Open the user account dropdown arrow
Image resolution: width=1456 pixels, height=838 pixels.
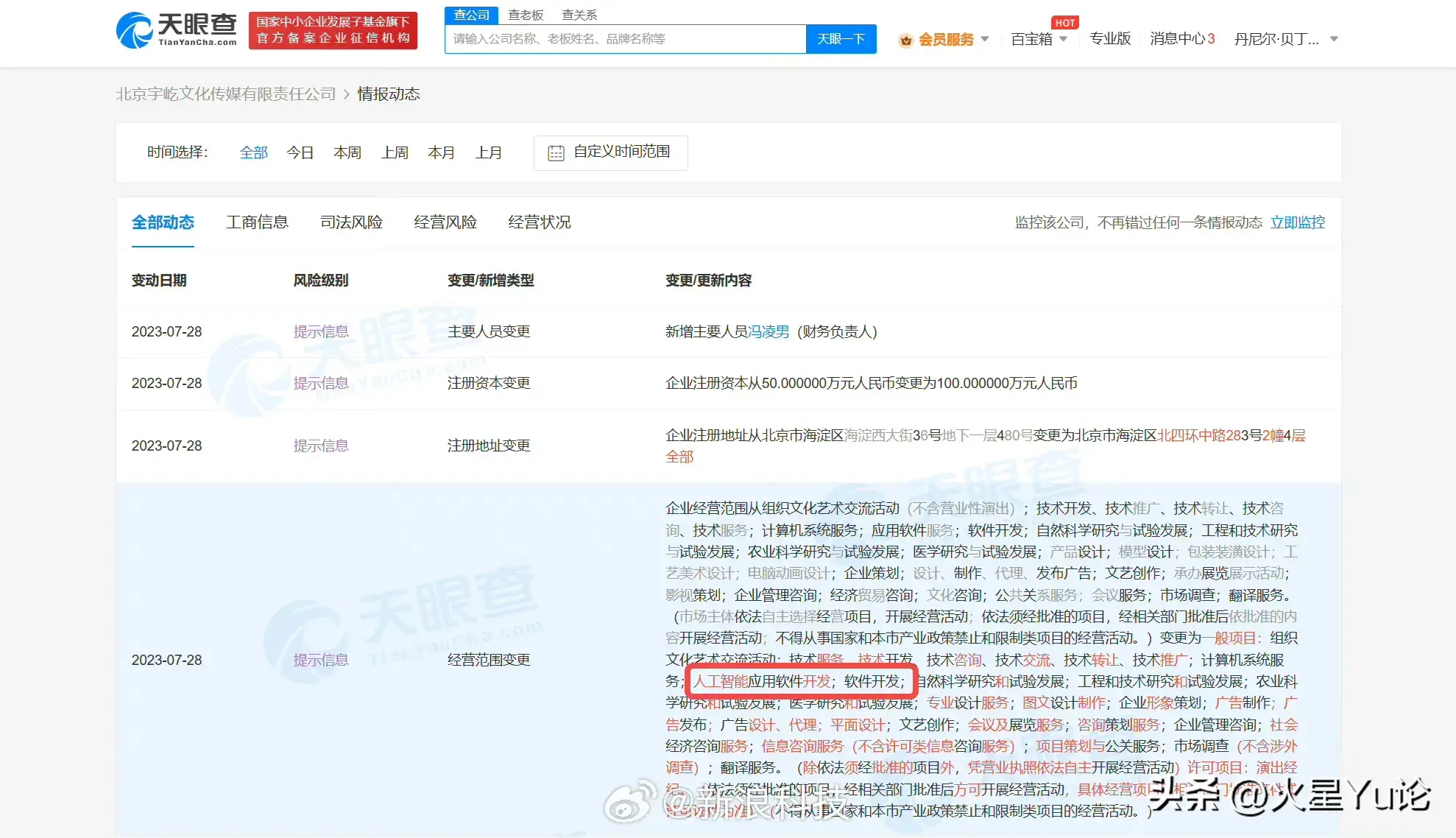point(1334,39)
